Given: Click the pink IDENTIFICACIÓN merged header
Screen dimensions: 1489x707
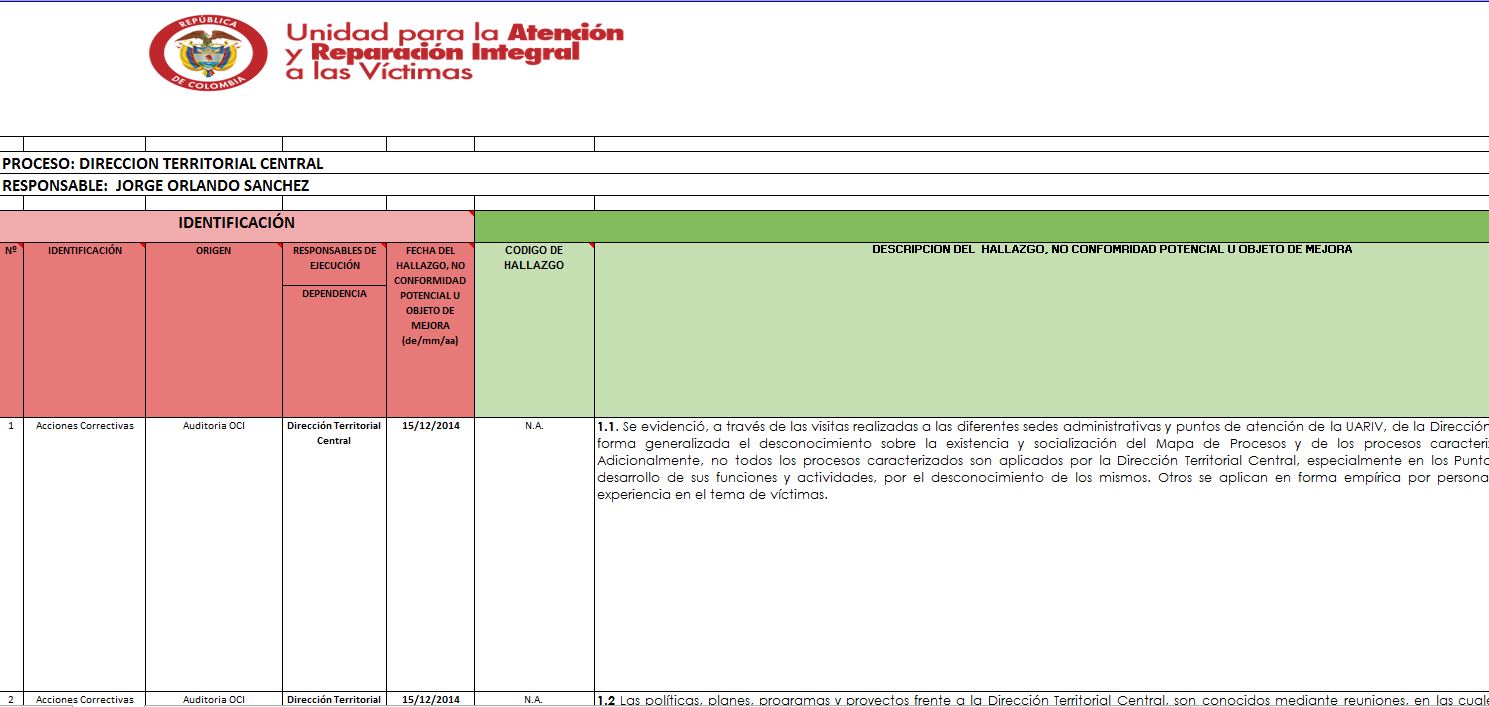Looking at the screenshot, I should tap(237, 225).
